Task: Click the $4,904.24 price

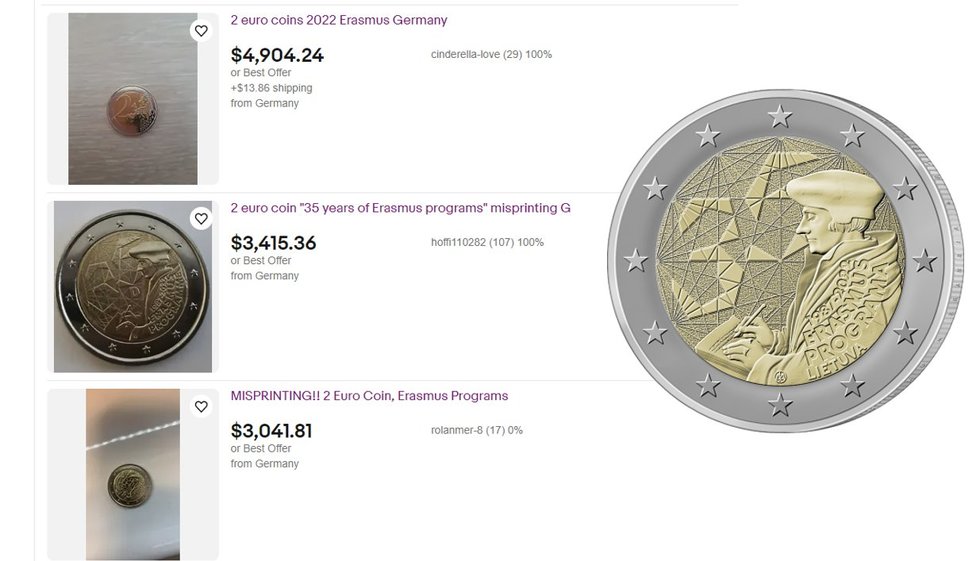Action: click(x=277, y=55)
